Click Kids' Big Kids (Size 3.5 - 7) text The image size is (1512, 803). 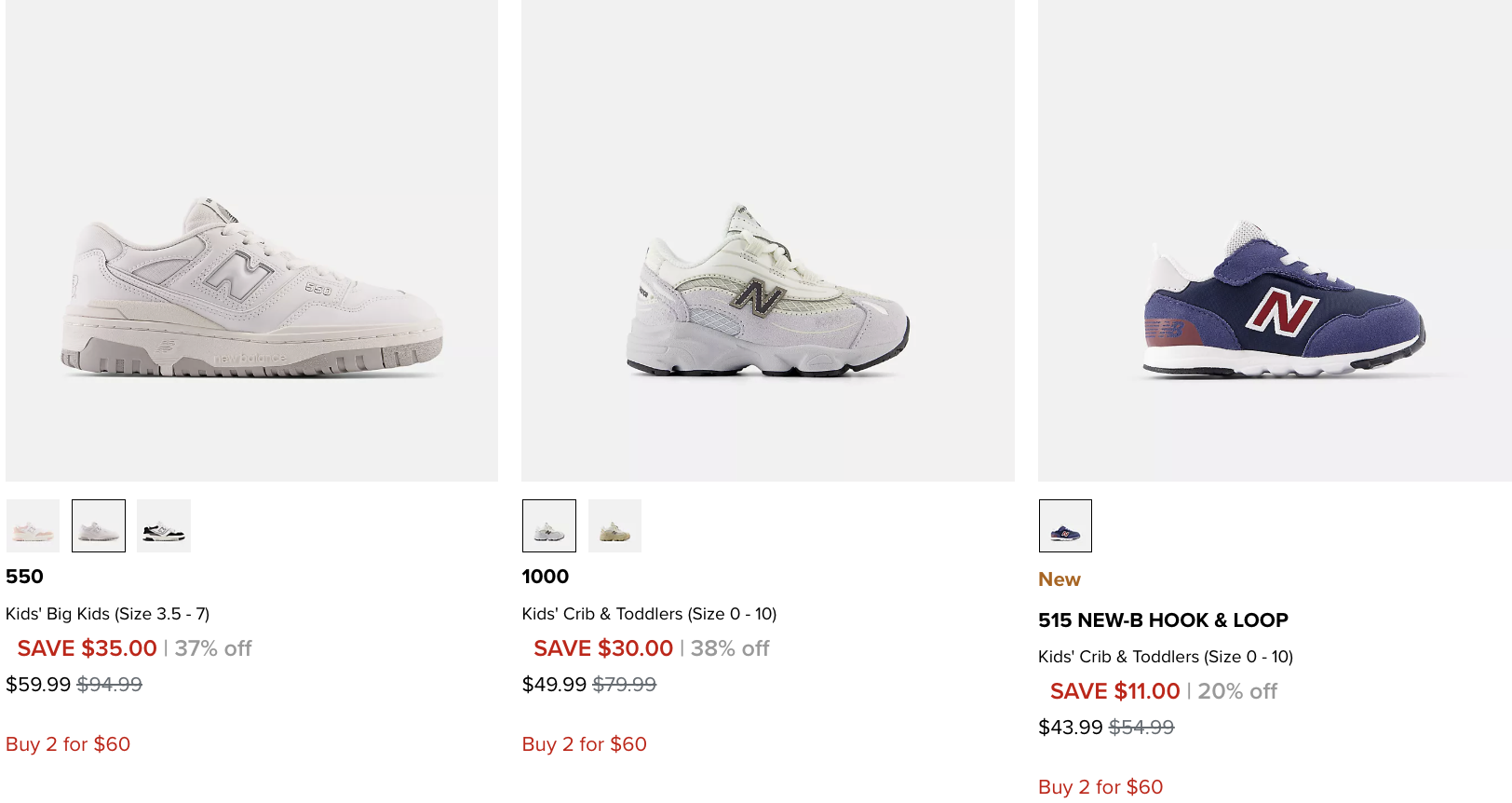(107, 614)
